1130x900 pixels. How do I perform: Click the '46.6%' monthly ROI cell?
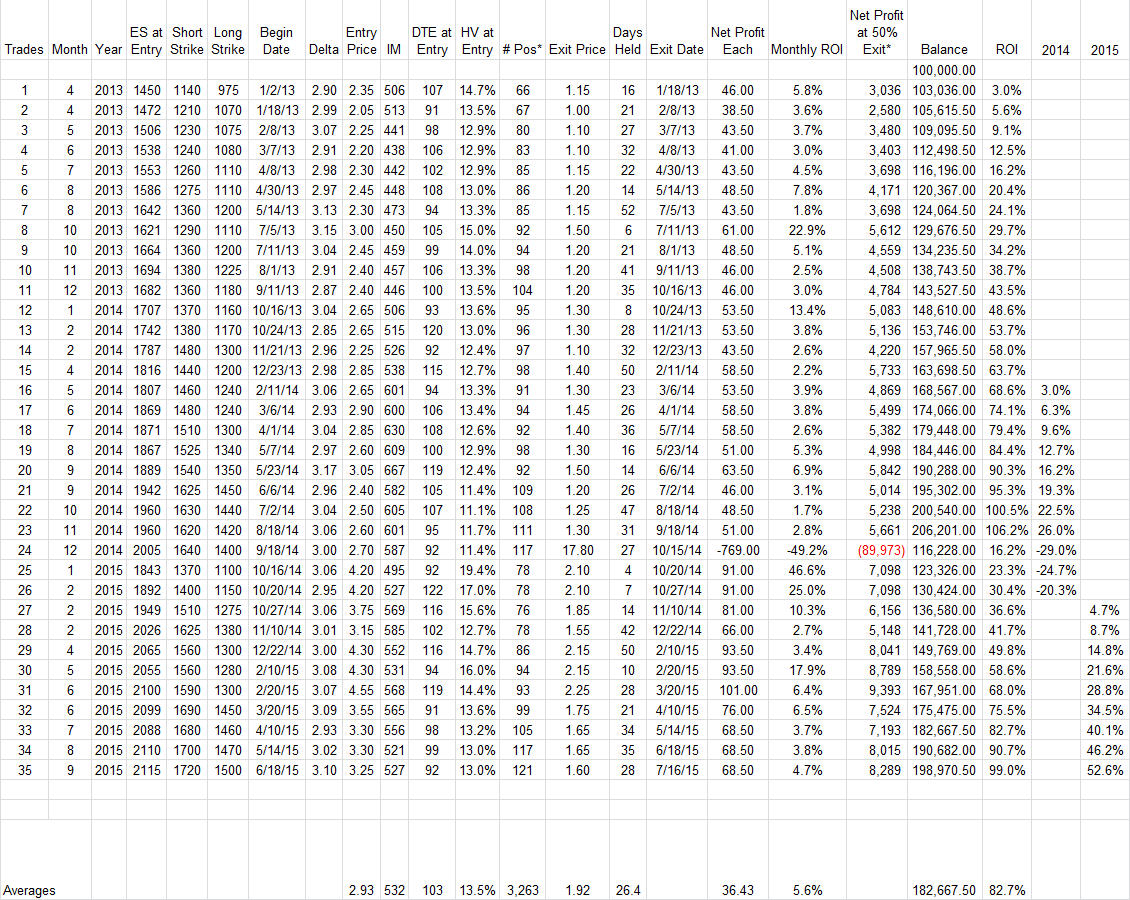pyautogui.click(x=806, y=570)
